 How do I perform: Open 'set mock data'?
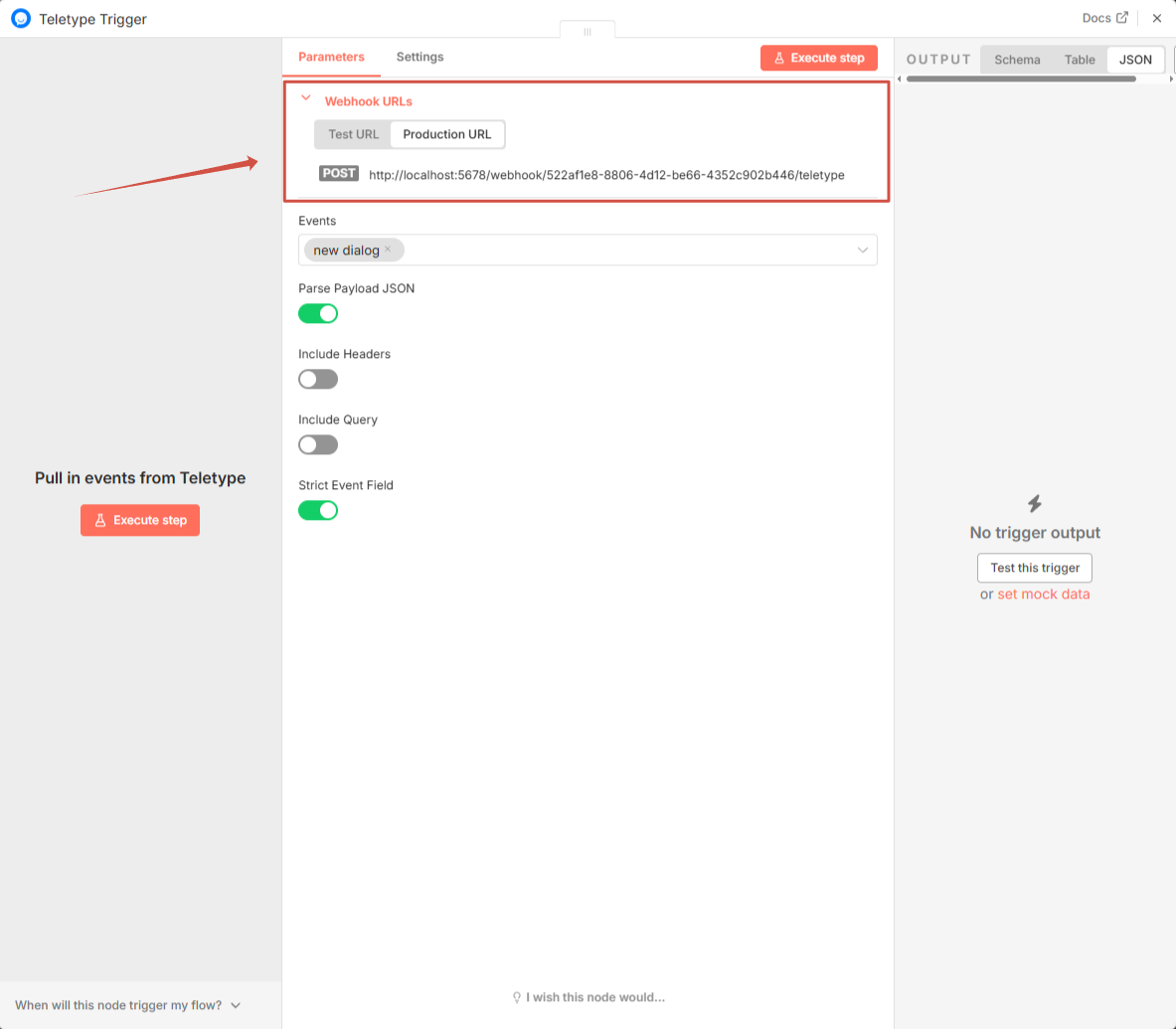1043,594
